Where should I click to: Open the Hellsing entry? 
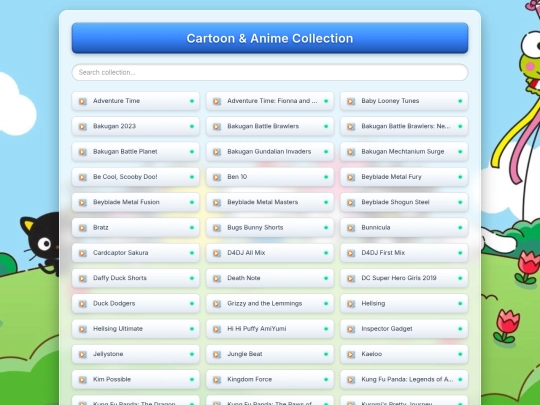point(404,303)
